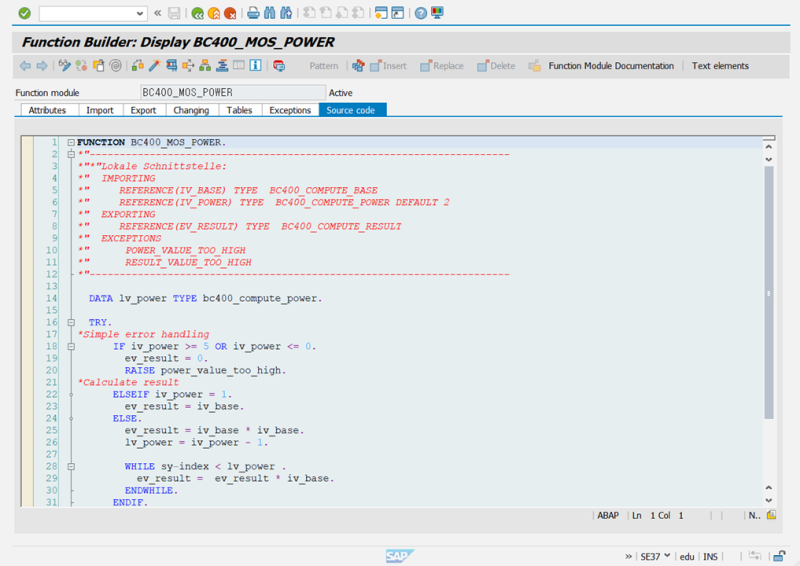800x566 pixels.
Task: Click the editor scrollbar up arrow at top
Action: (769, 147)
